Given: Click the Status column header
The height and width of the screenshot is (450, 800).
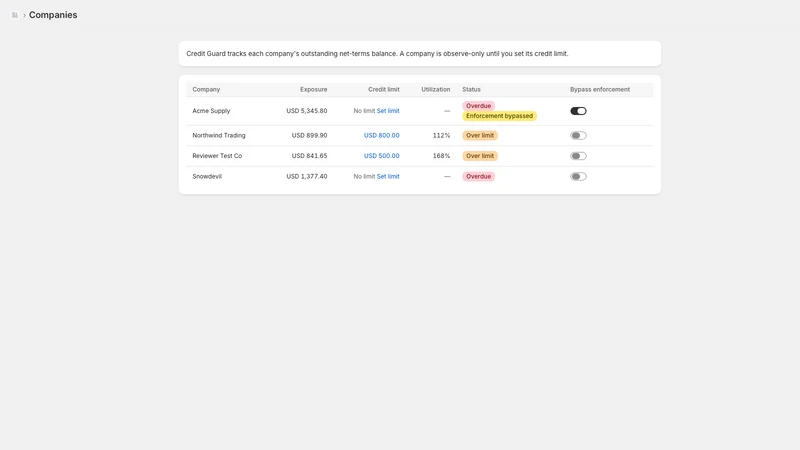Looking at the screenshot, I should 471,89.
